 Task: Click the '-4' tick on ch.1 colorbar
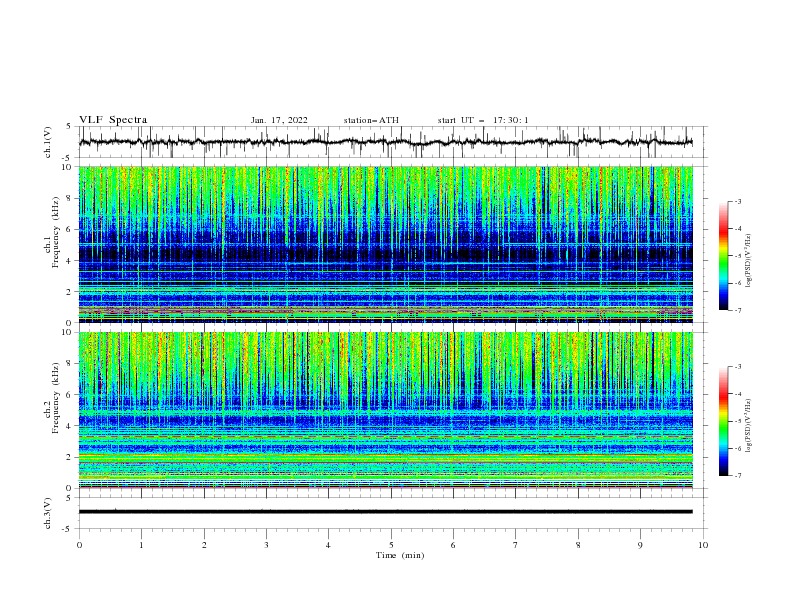point(737,229)
